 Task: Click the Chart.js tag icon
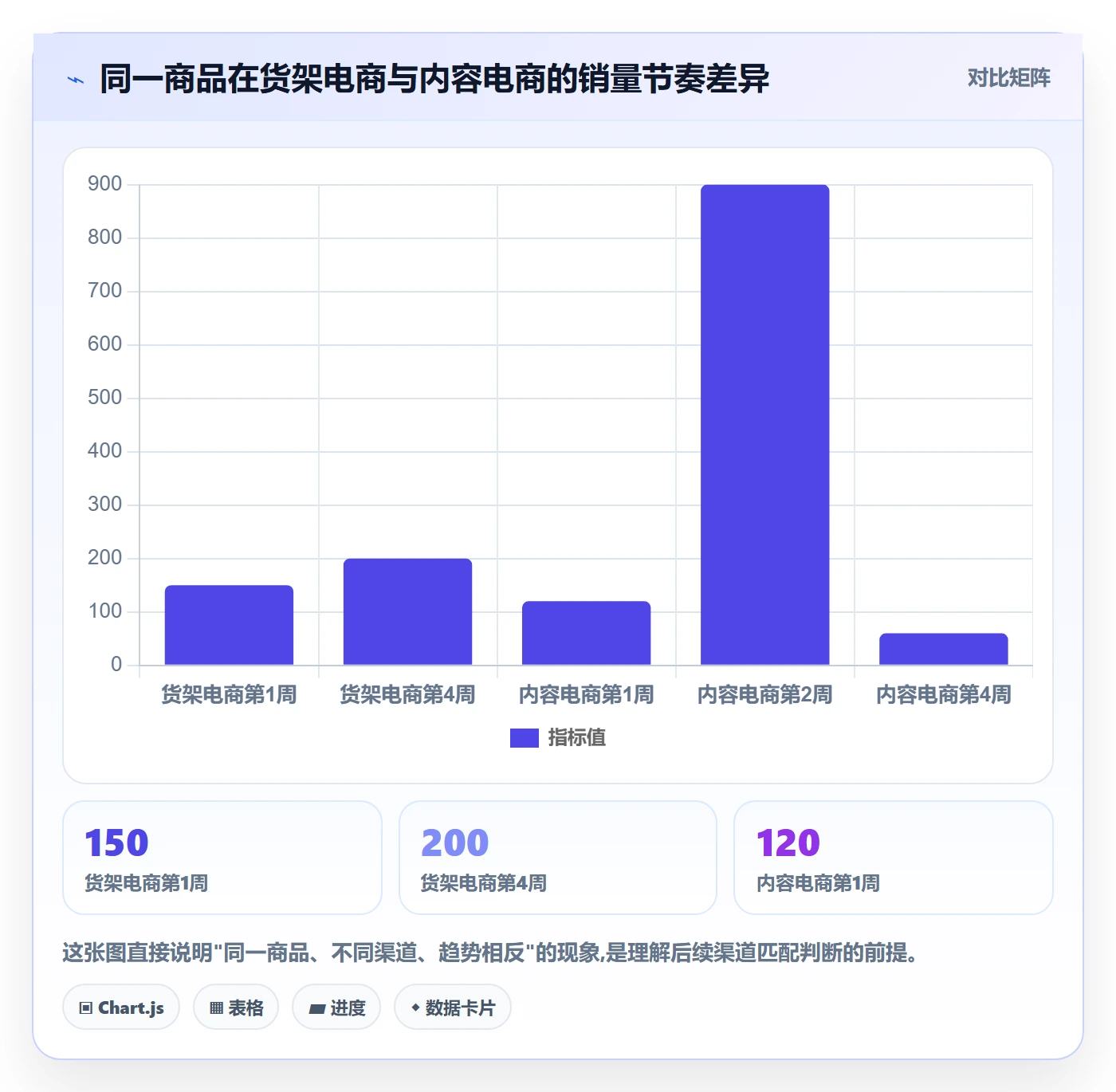pyautogui.click(x=86, y=1008)
